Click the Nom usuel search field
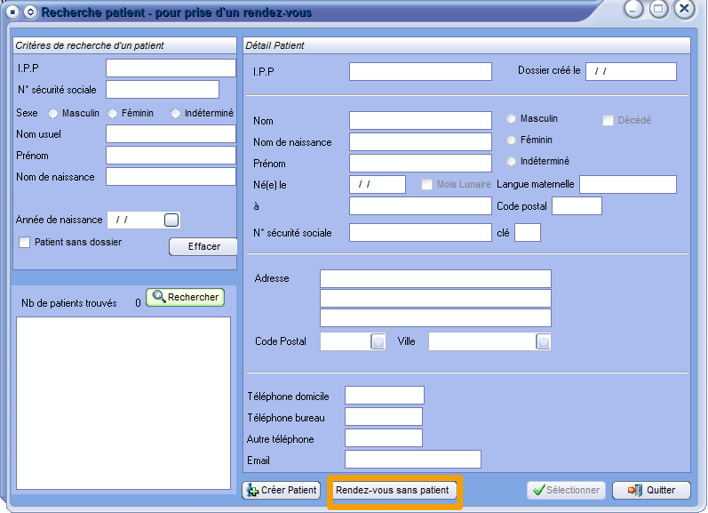Viewport: 708px width, 513px height. (170, 134)
